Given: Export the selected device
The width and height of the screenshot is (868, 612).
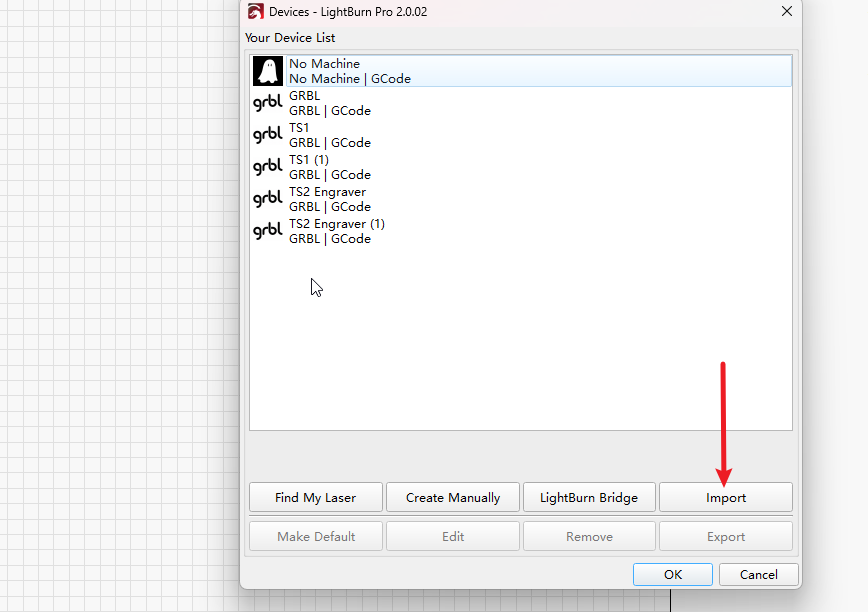Looking at the screenshot, I should click(726, 536).
